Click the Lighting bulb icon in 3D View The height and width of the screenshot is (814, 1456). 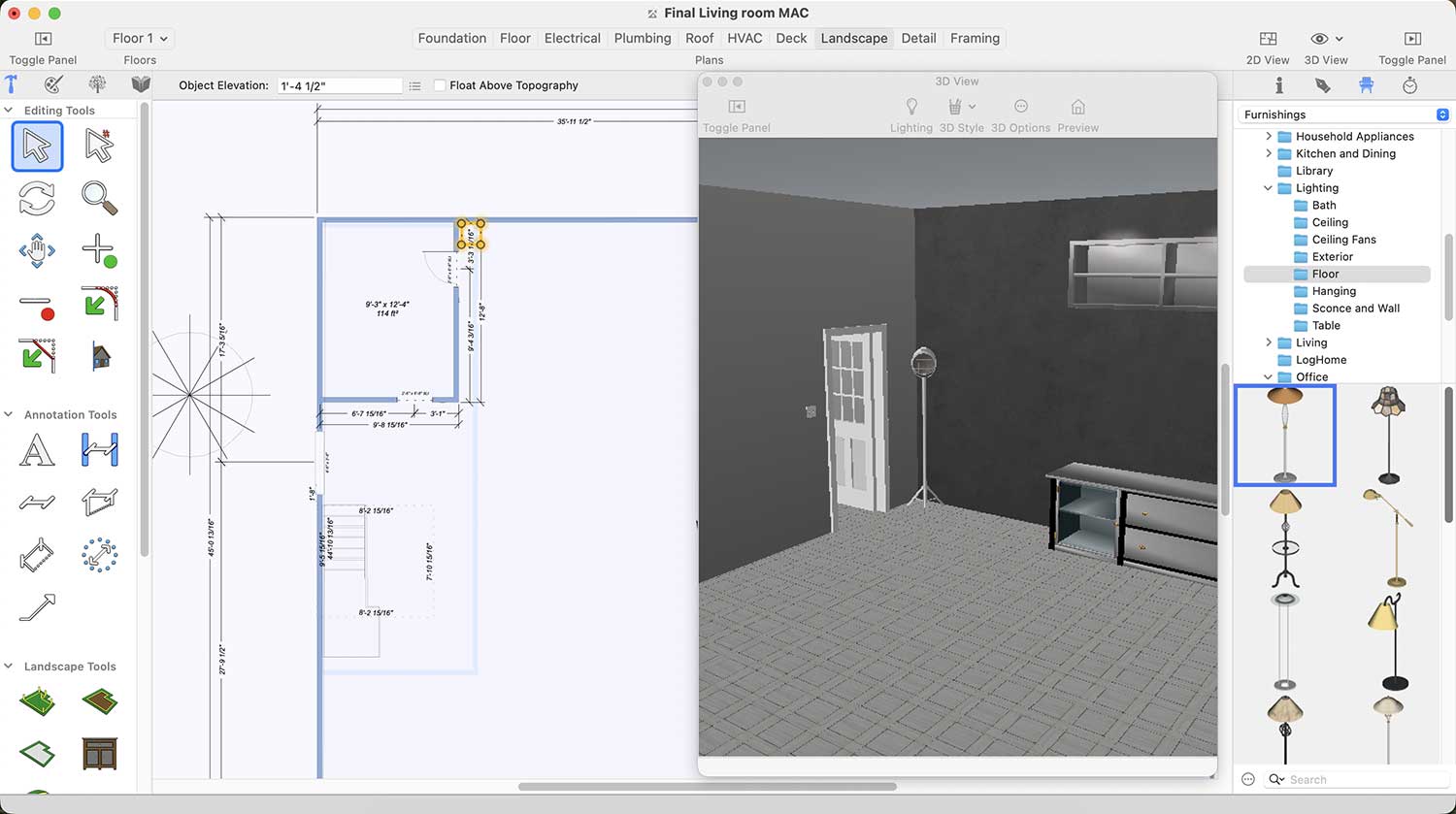910,107
